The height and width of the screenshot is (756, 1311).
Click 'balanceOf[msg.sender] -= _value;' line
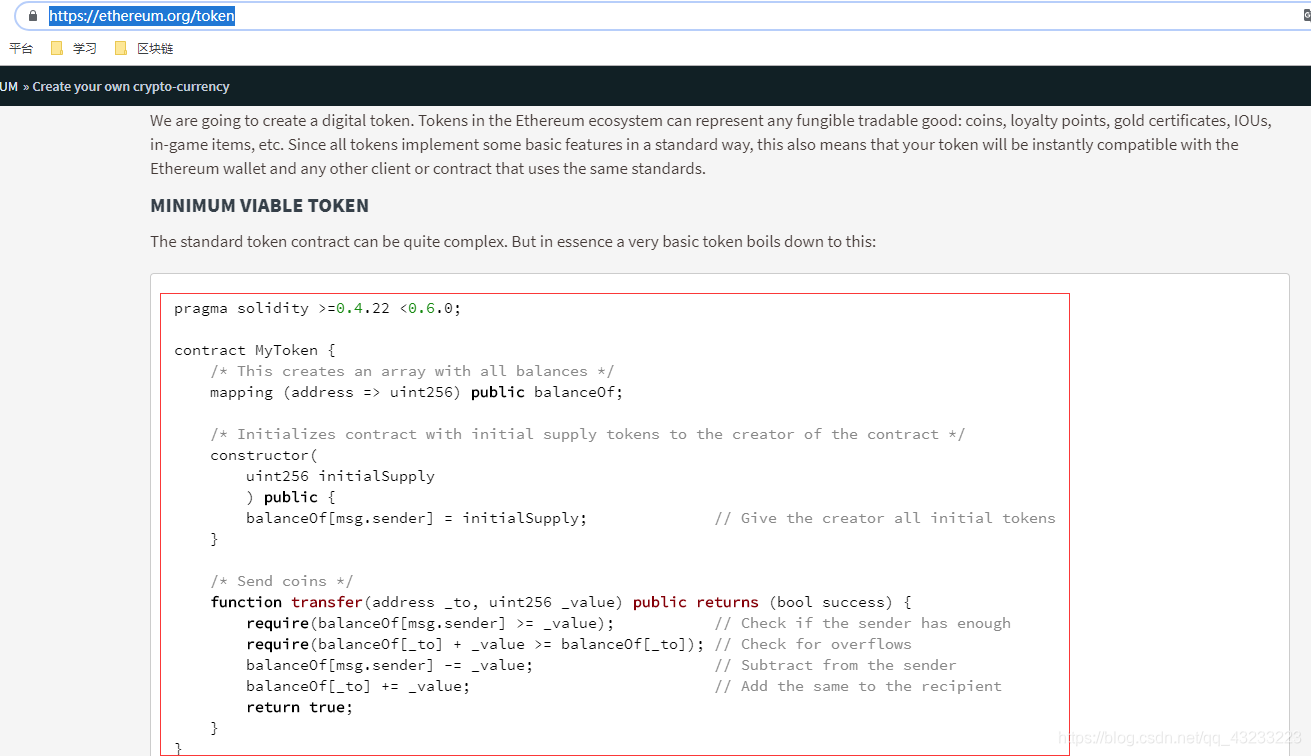pos(390,665)
